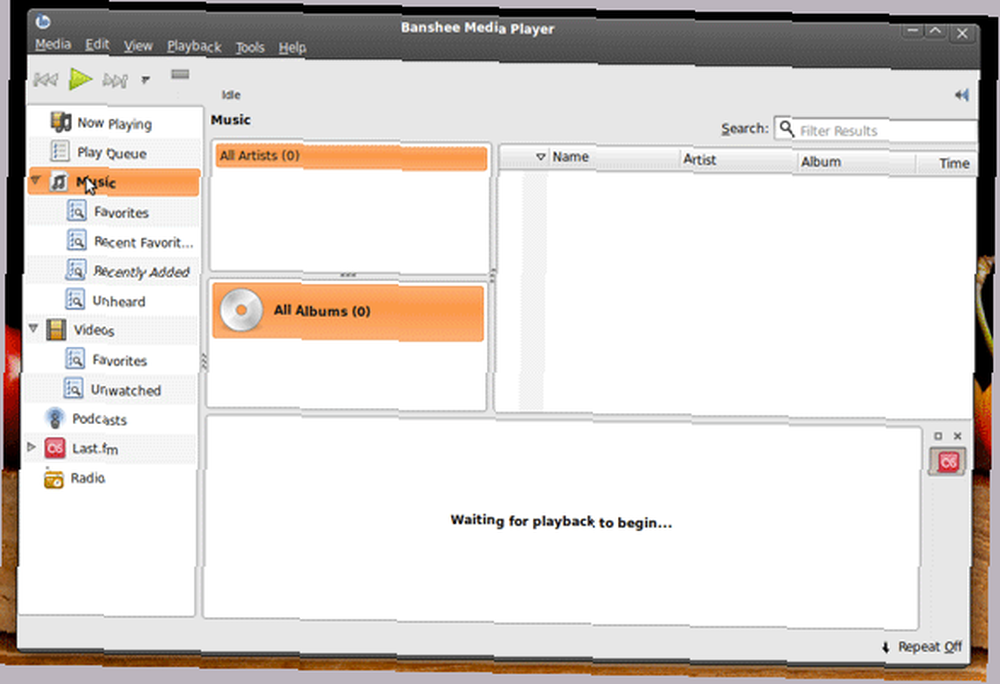
Task: Click the Recently Added playlist icon
Action: tap(76, 270)
